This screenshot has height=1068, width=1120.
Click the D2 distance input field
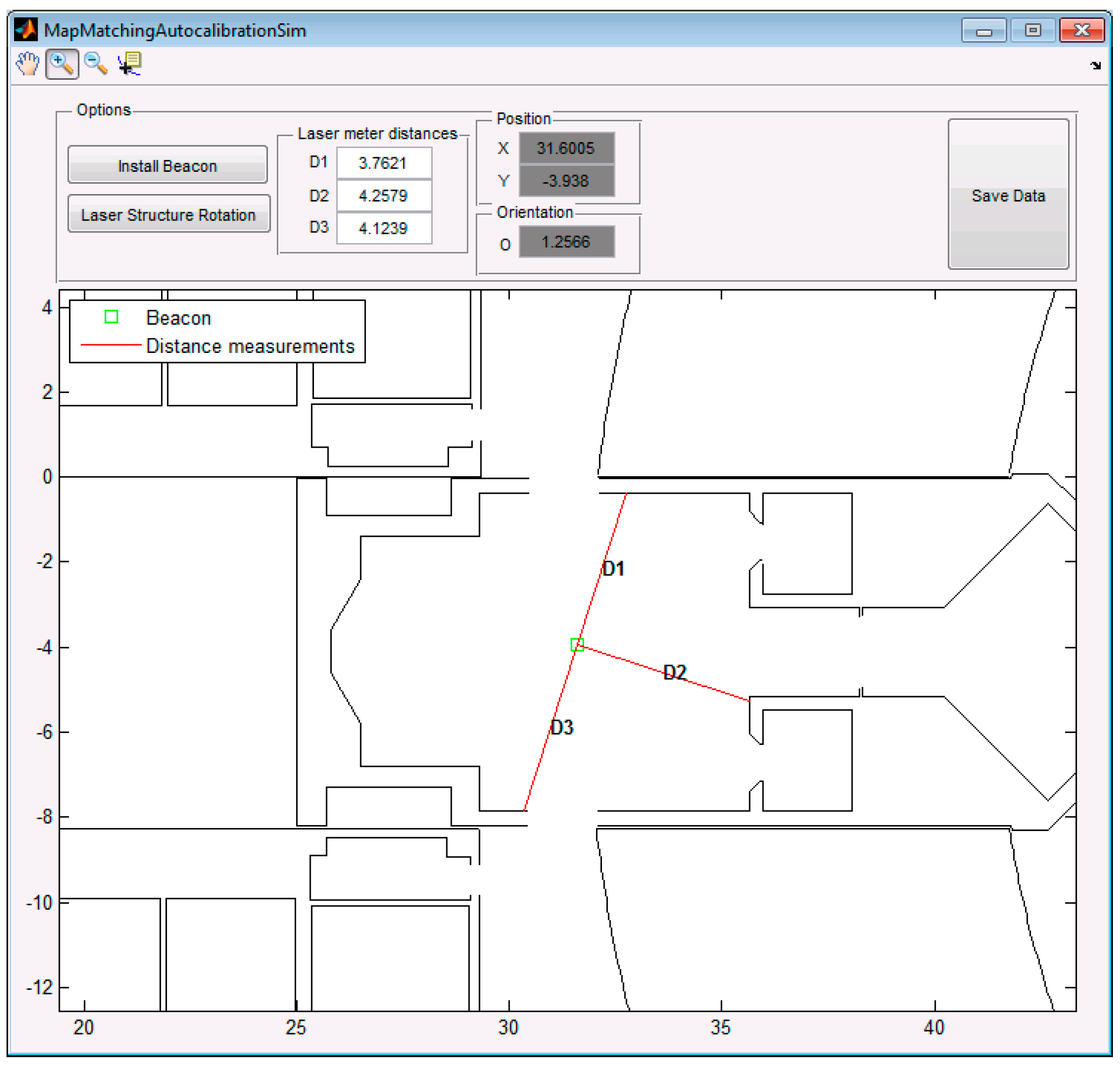[x=384, y=196]
